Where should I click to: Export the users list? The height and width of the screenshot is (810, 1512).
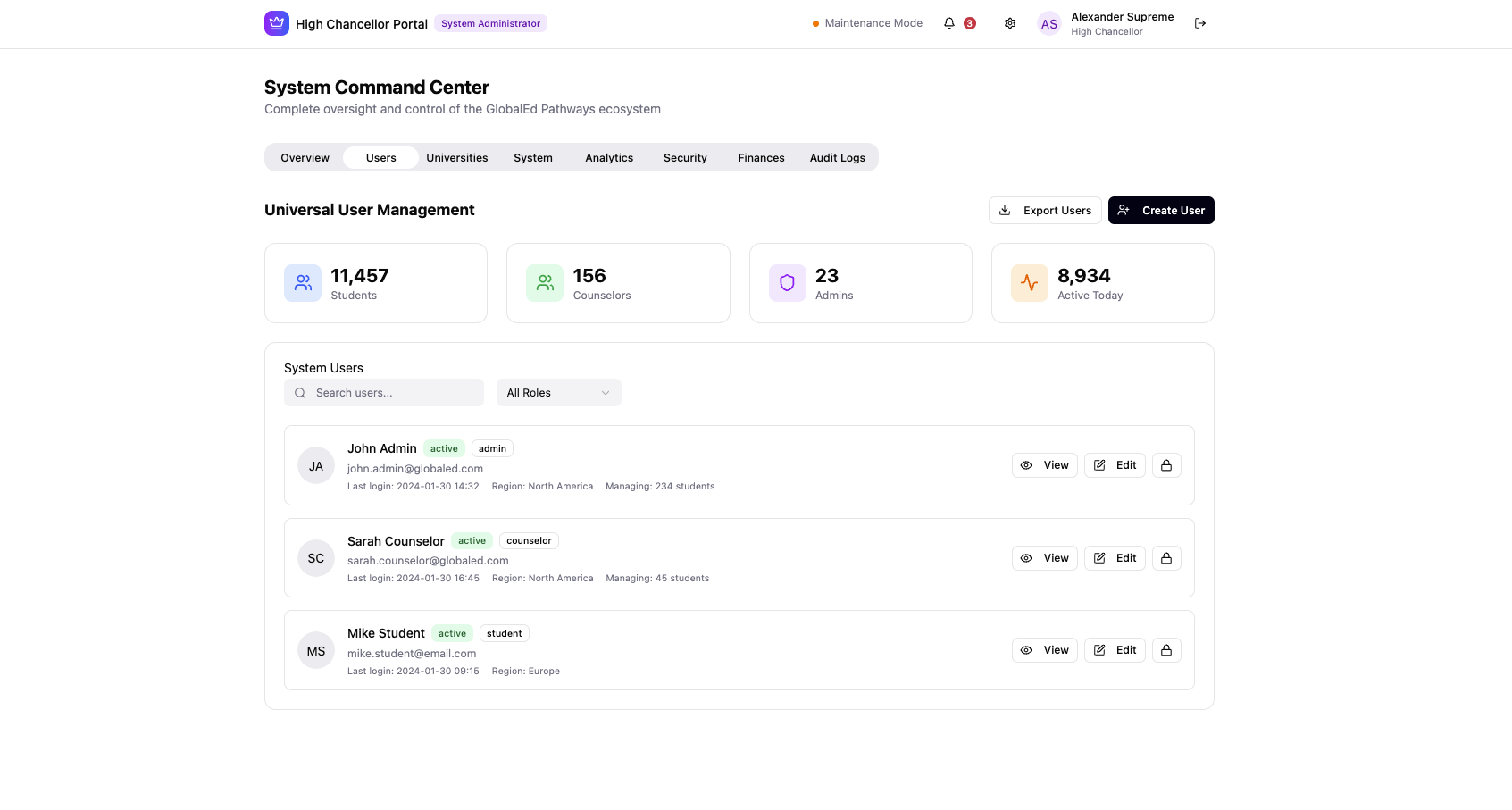(x=1045, y=211)
